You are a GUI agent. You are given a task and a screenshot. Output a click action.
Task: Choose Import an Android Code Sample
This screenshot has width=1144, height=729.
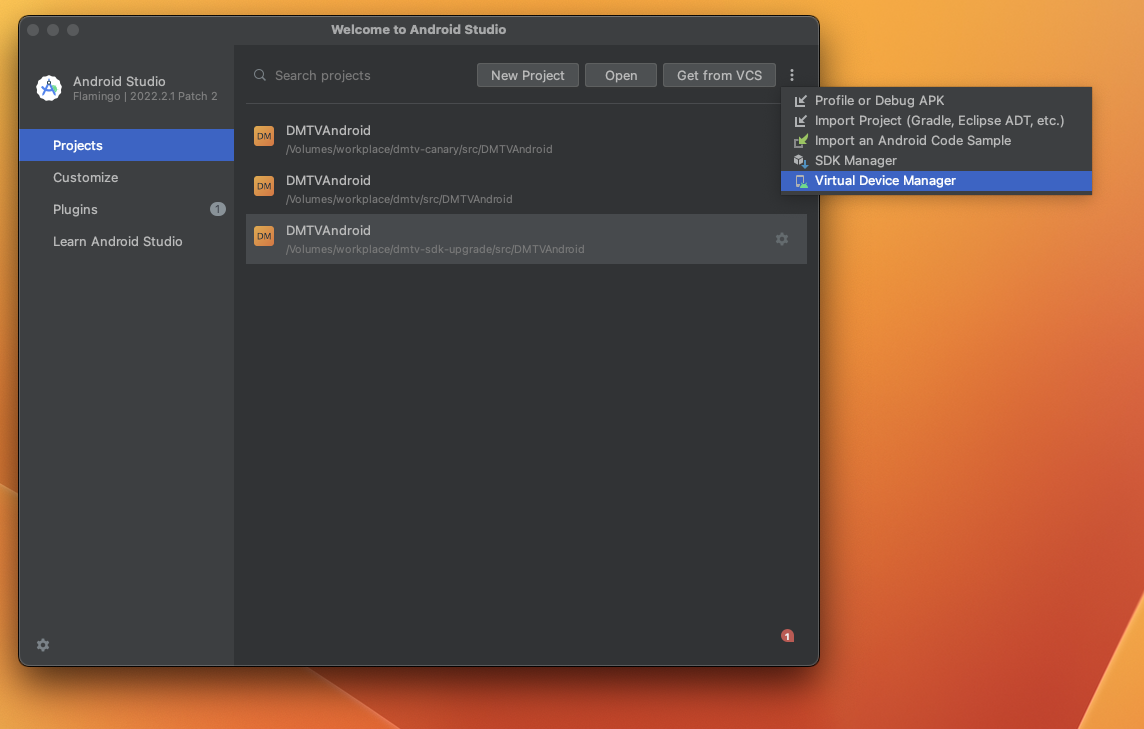(911, 140)
